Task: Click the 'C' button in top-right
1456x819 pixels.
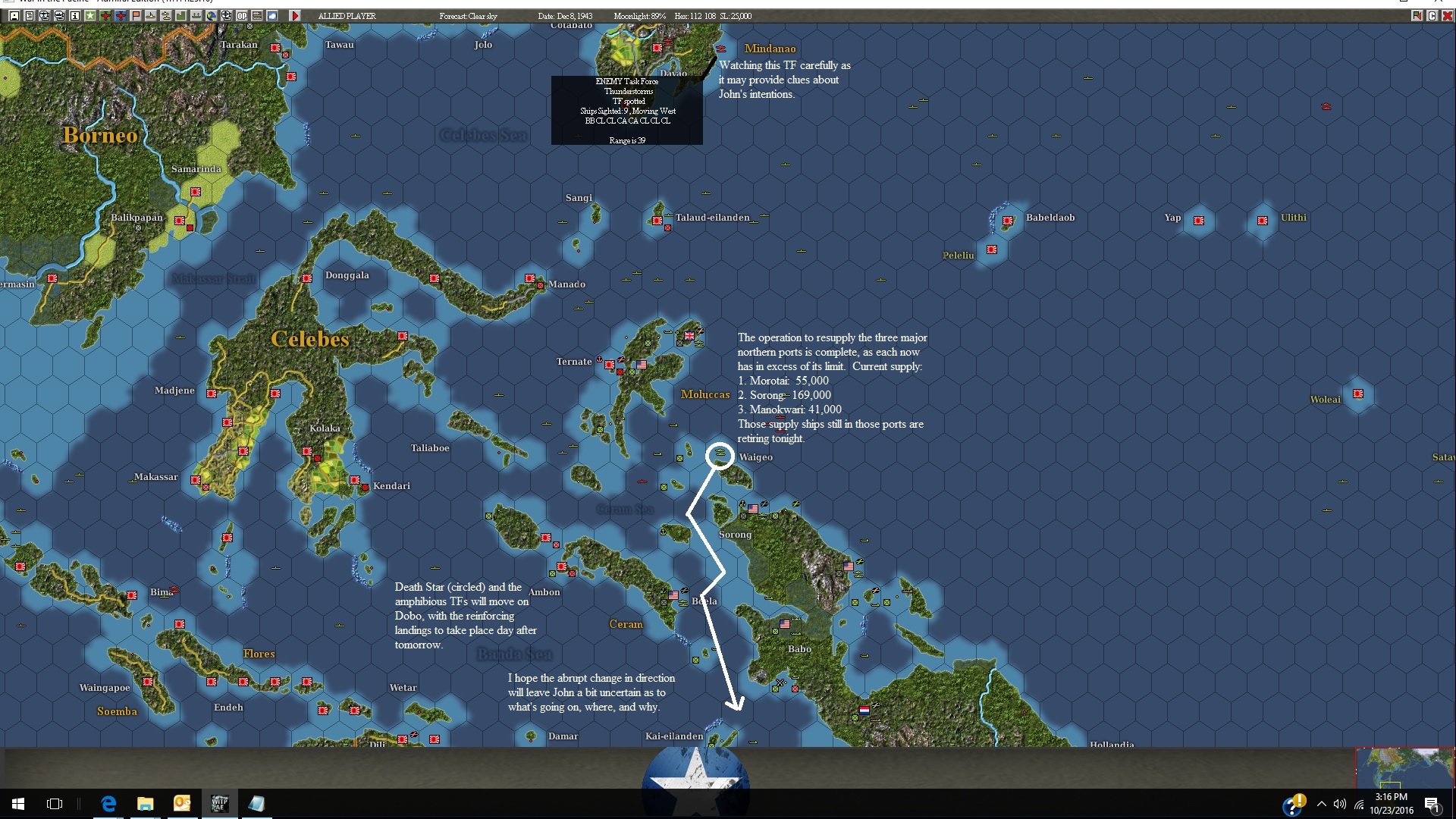Action: [1432, 15]
